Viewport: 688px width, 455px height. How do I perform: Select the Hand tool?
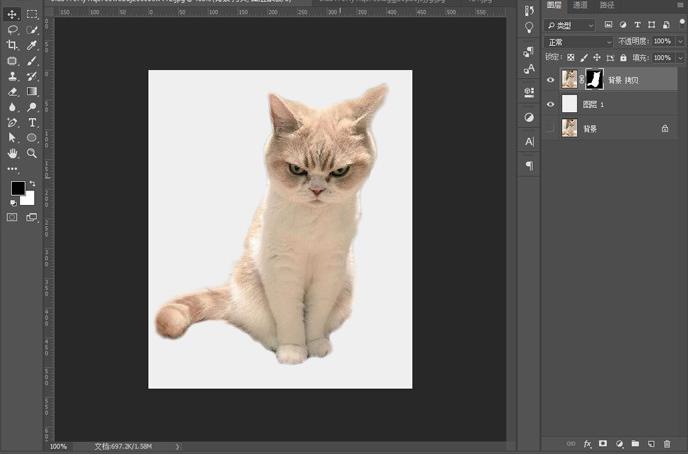12,153
